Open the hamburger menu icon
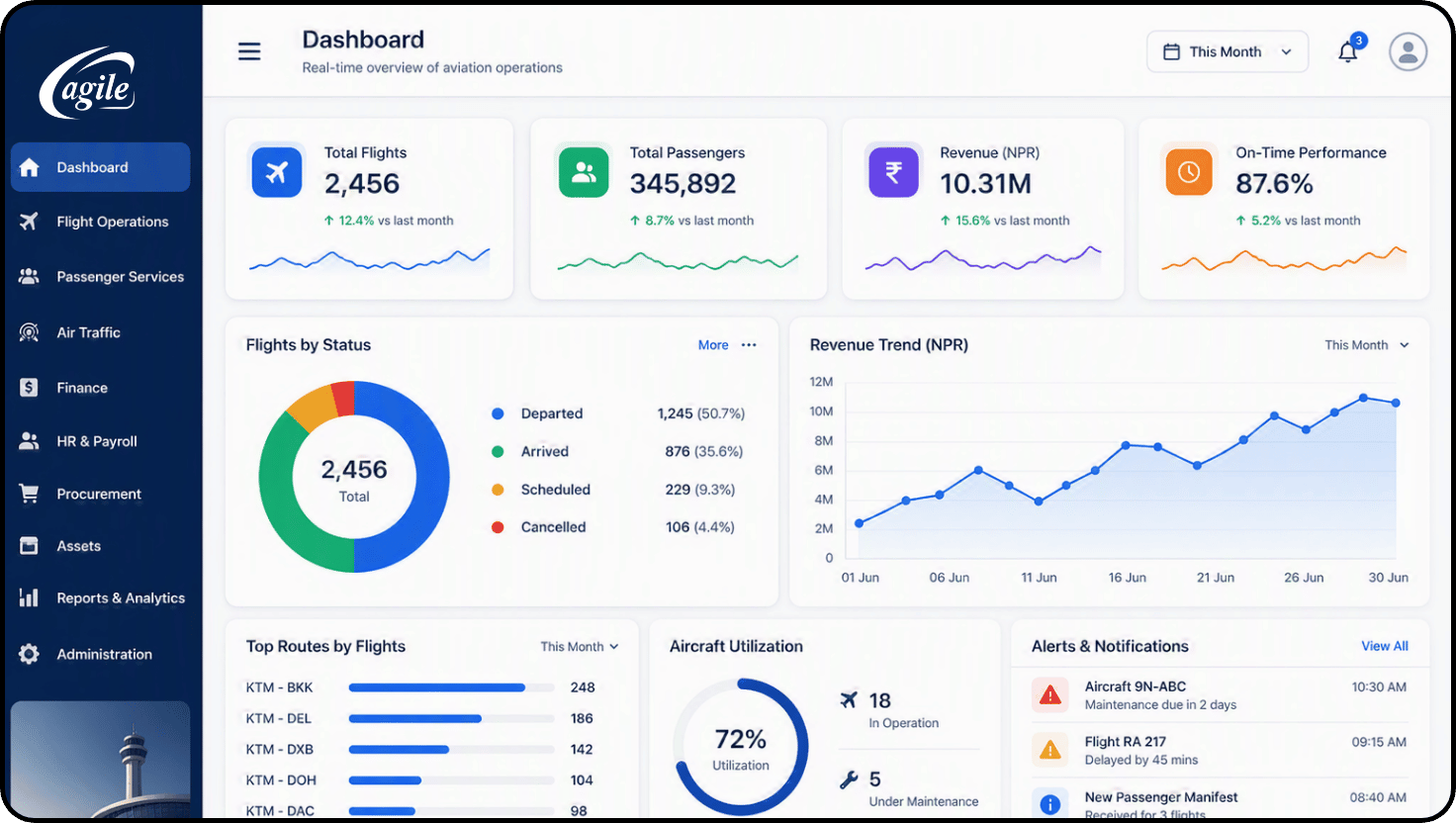Screen dimensions: 1456x823 (249, 51)
